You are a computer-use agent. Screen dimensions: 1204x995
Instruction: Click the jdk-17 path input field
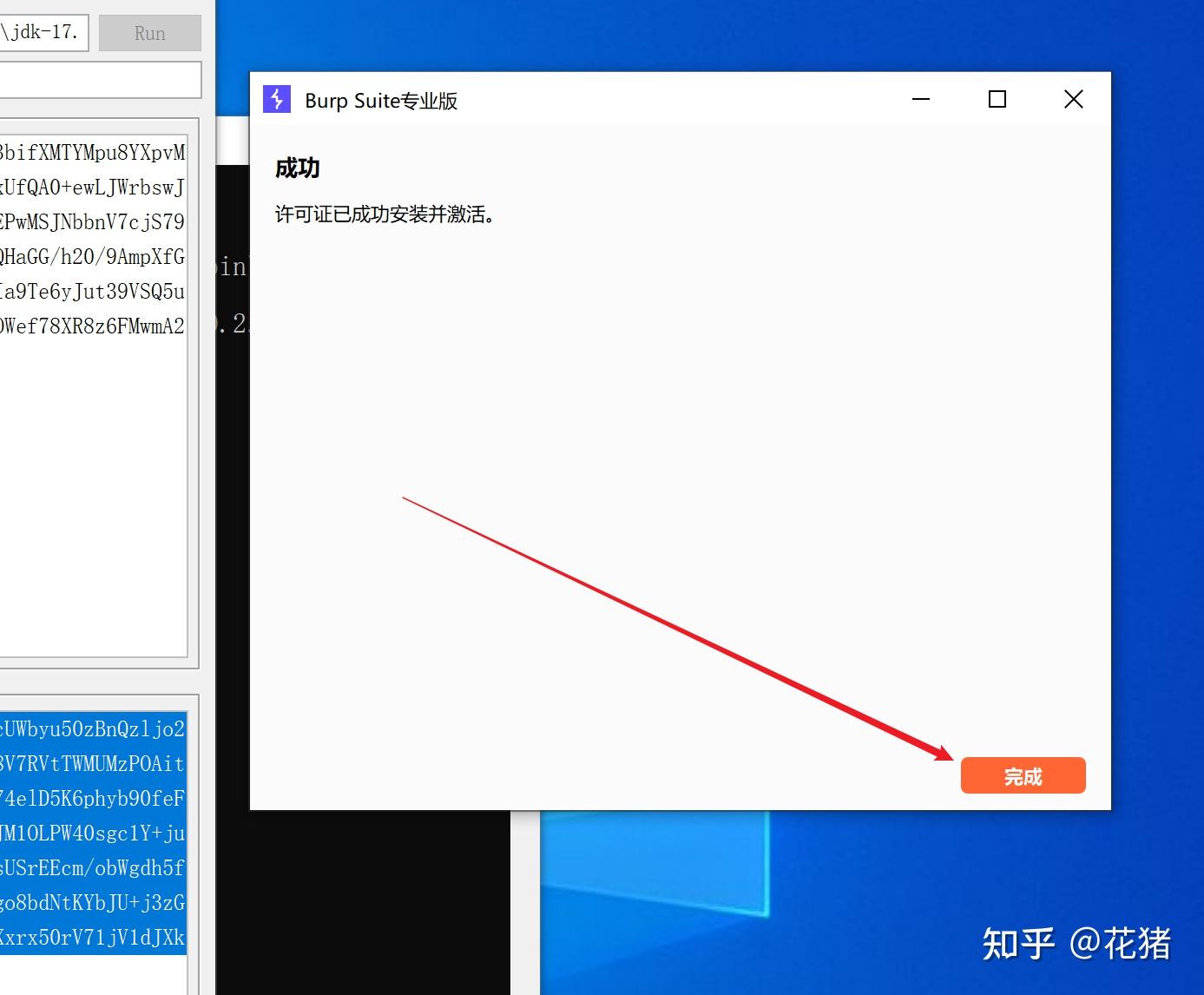43,33
